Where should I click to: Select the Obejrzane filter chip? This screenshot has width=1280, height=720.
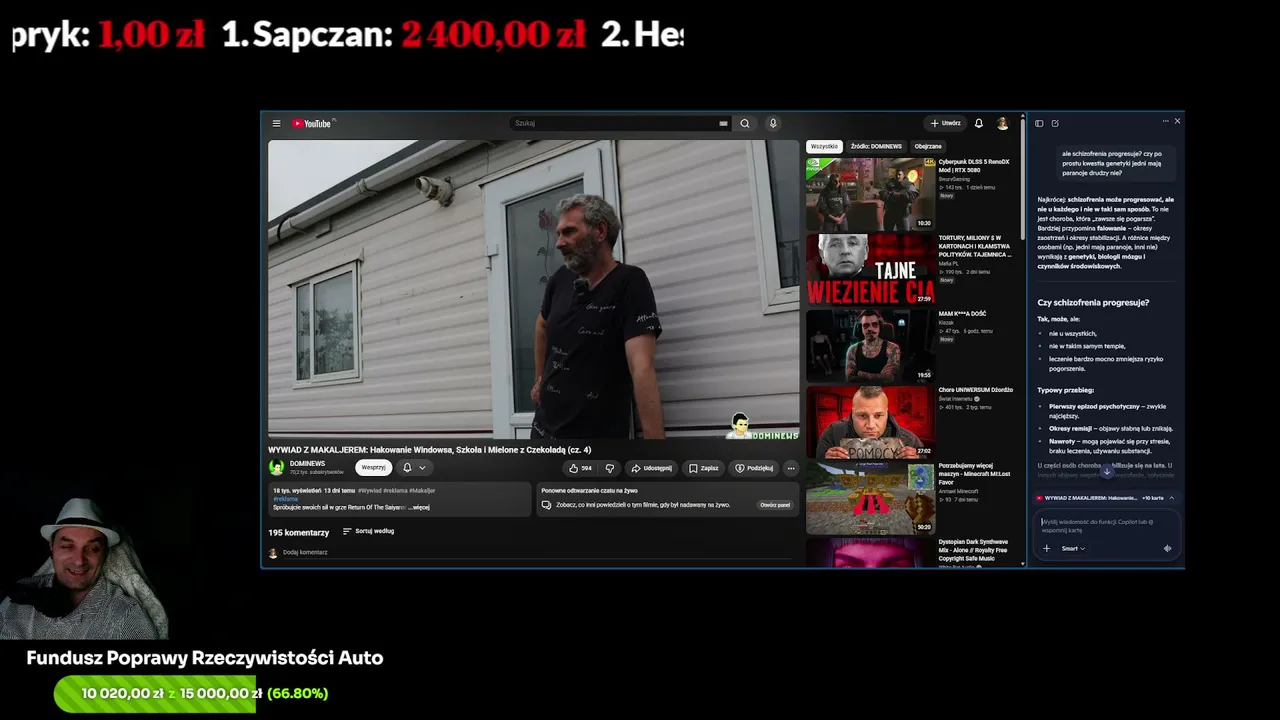coord(928,146)
